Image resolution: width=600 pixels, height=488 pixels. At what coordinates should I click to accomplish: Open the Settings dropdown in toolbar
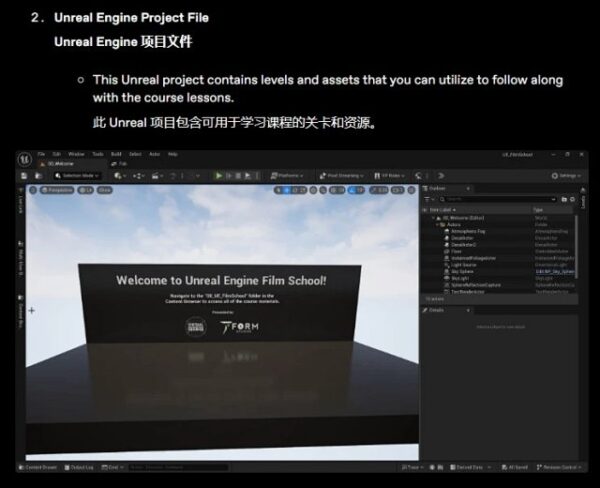567,175
